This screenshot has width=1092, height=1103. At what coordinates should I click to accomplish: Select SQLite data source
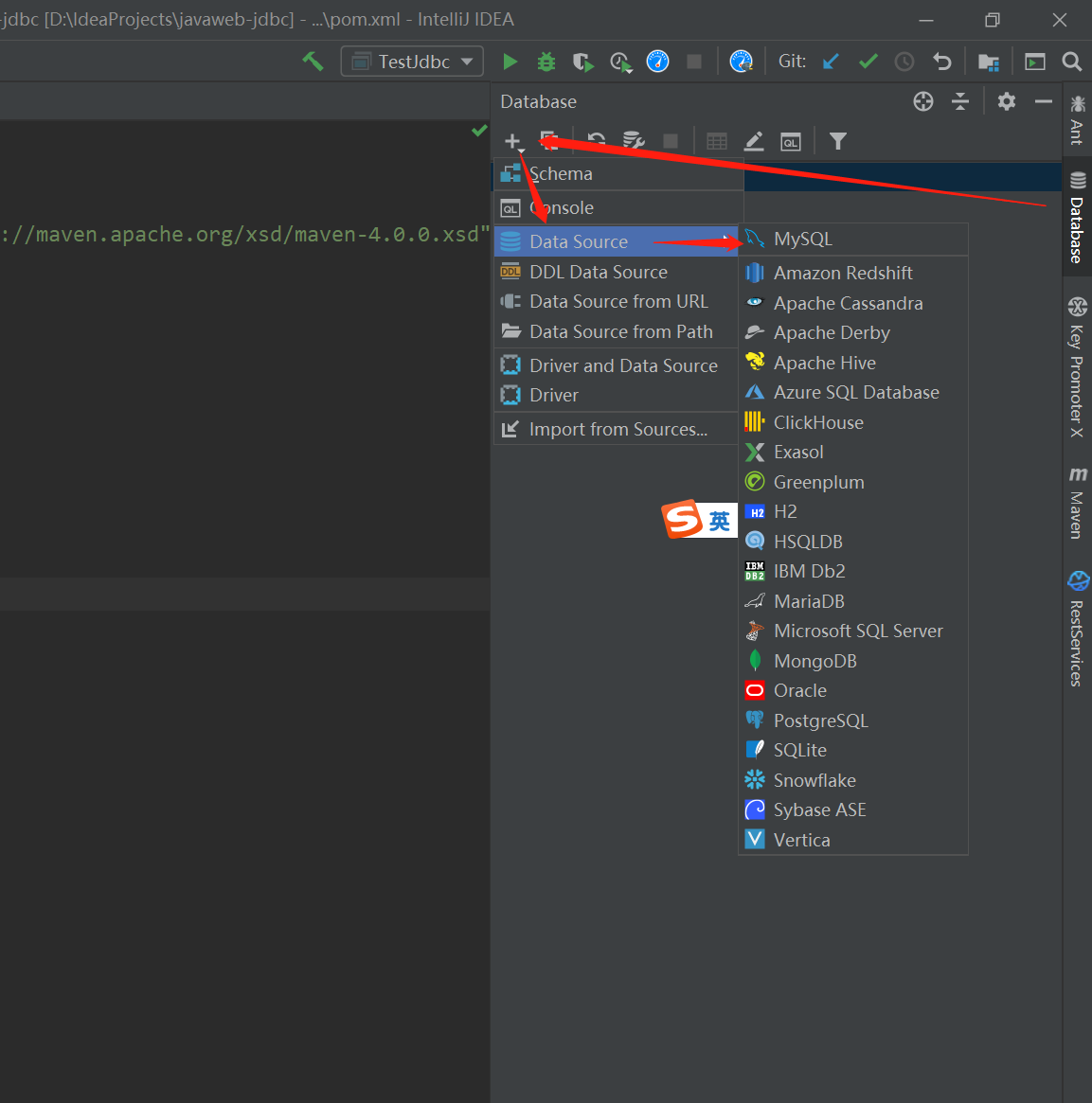(x=853, y=751)
